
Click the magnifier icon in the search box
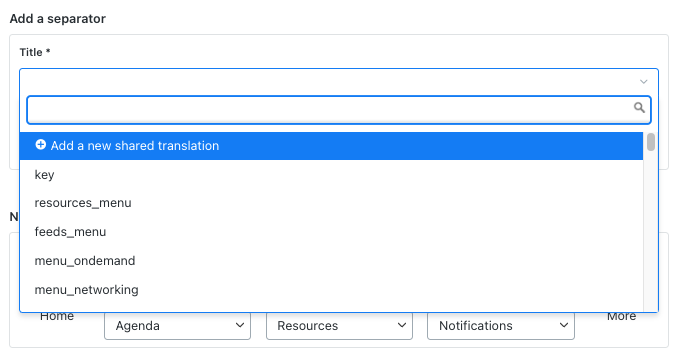(639, 107)
